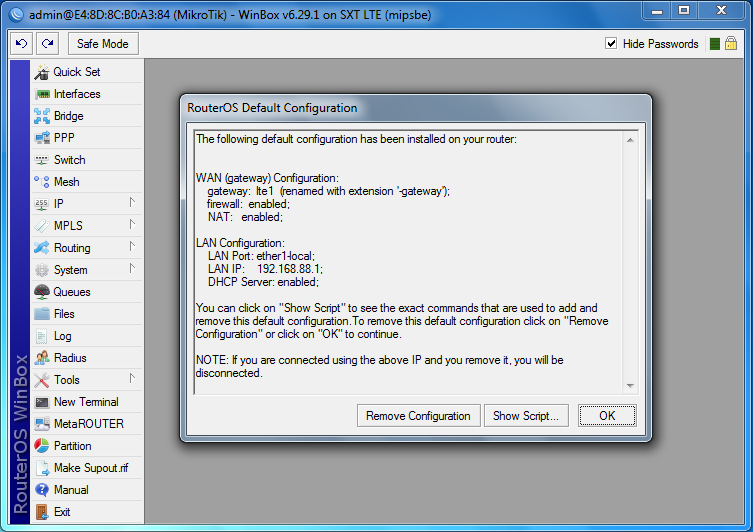753x532 pixels.
Task: Open the Bridge sidebar item
Action: click(x=68, y=116)
